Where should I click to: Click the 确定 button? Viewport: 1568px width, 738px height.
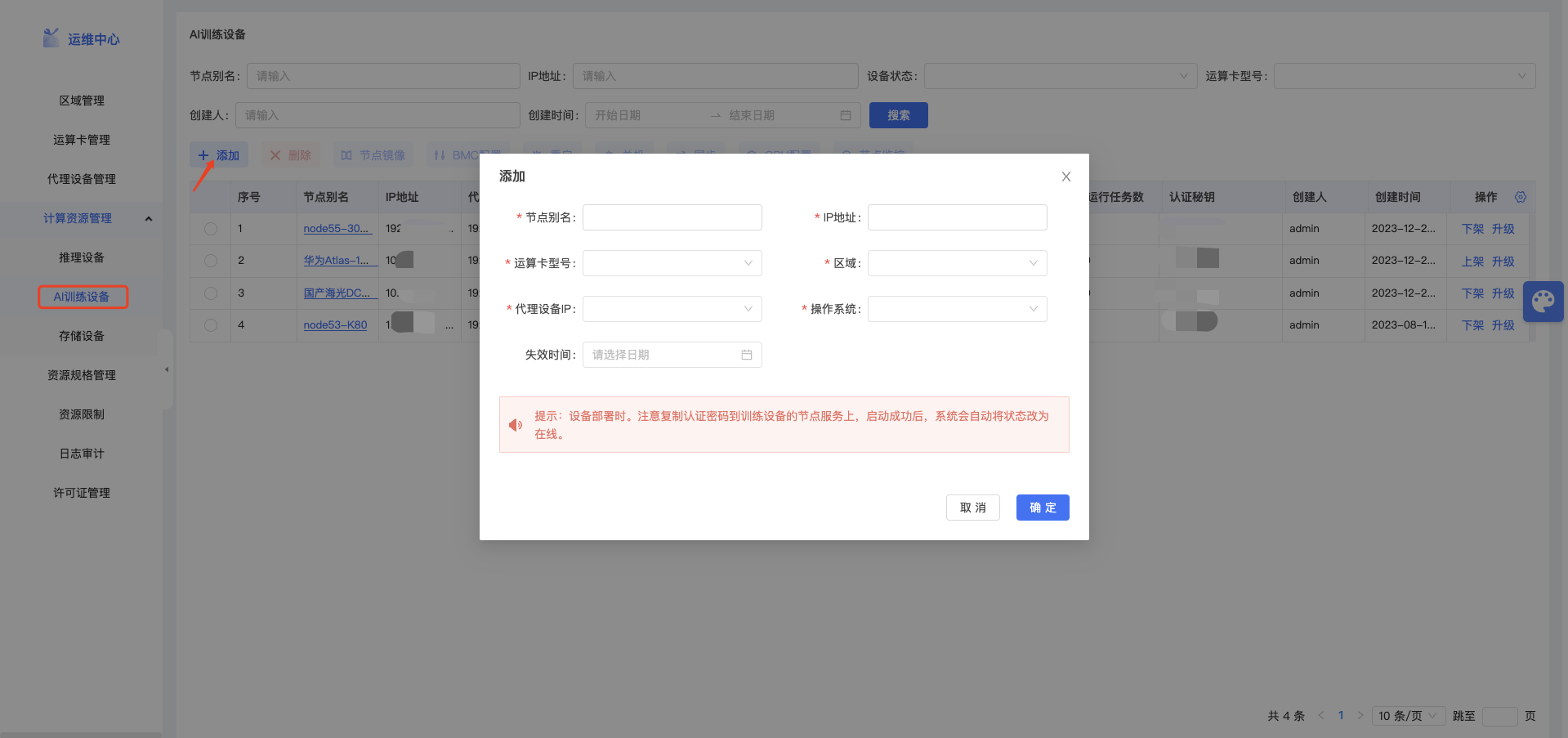point(1043,508)
